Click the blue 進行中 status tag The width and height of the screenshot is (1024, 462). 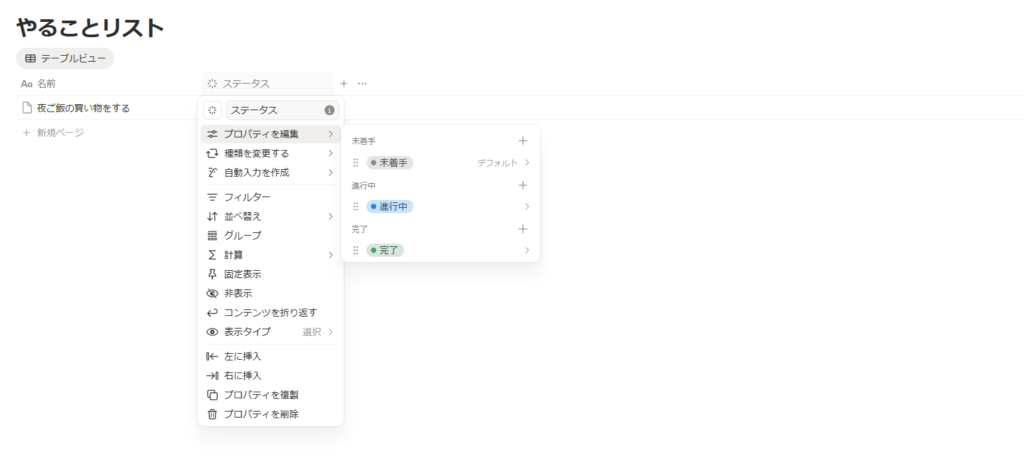tap(389, 206)
